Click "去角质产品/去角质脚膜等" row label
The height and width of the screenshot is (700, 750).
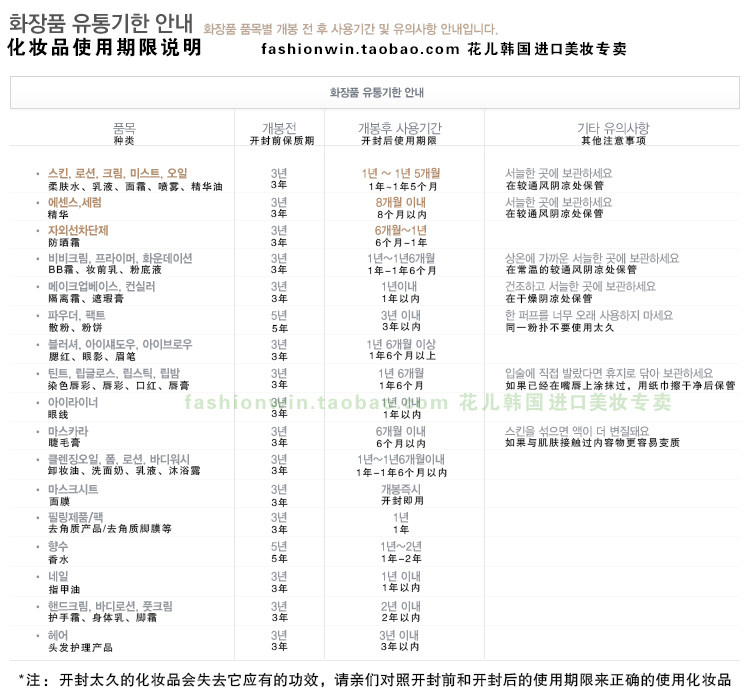(x=110, y=529)
